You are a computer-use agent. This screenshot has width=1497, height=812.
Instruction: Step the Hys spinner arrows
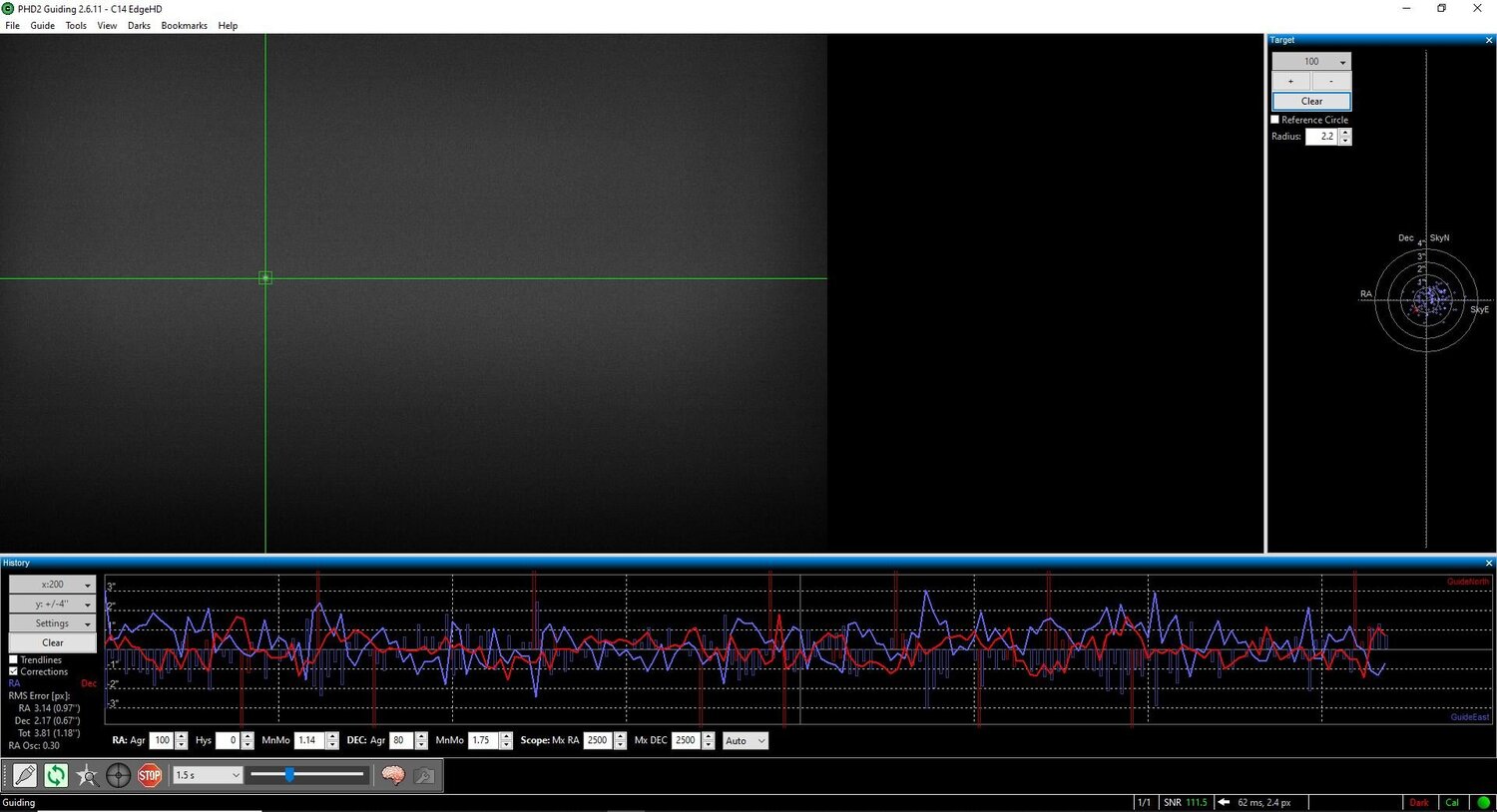pos(248,741)
